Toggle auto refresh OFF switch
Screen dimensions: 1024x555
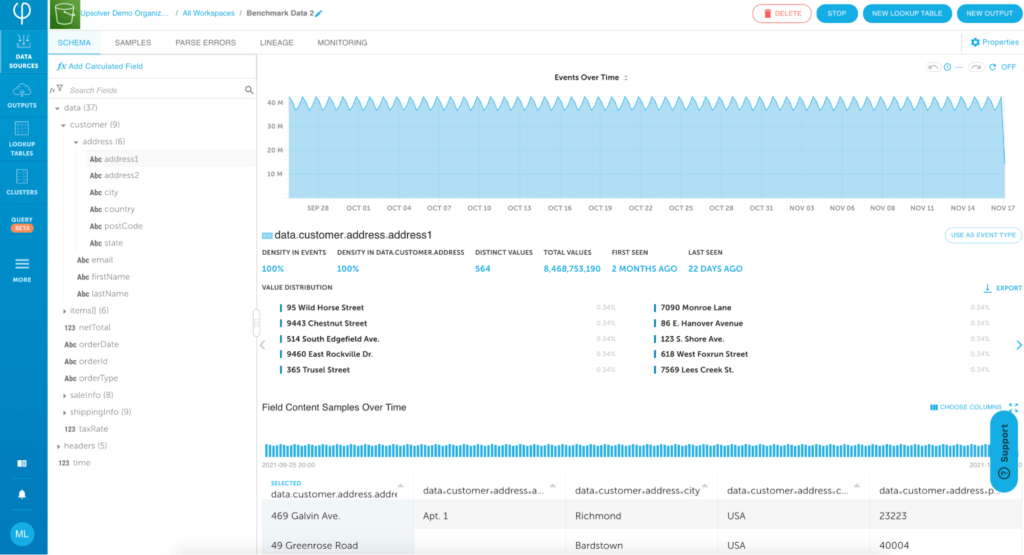[x=1008, y=67]
